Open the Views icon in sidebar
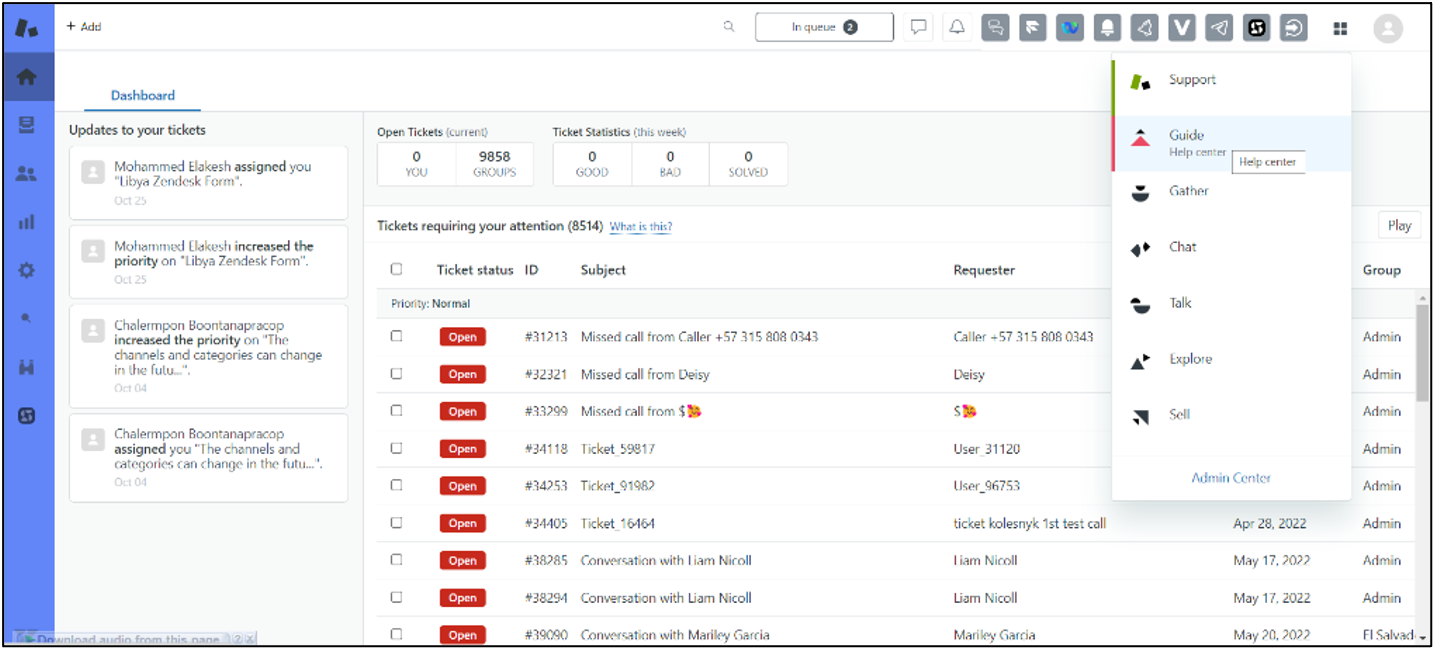 [x=27, y=125]
